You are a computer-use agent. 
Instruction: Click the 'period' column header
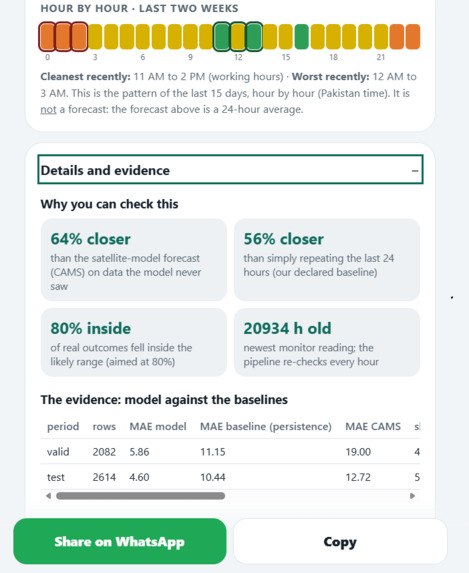(x=63, y=426)
